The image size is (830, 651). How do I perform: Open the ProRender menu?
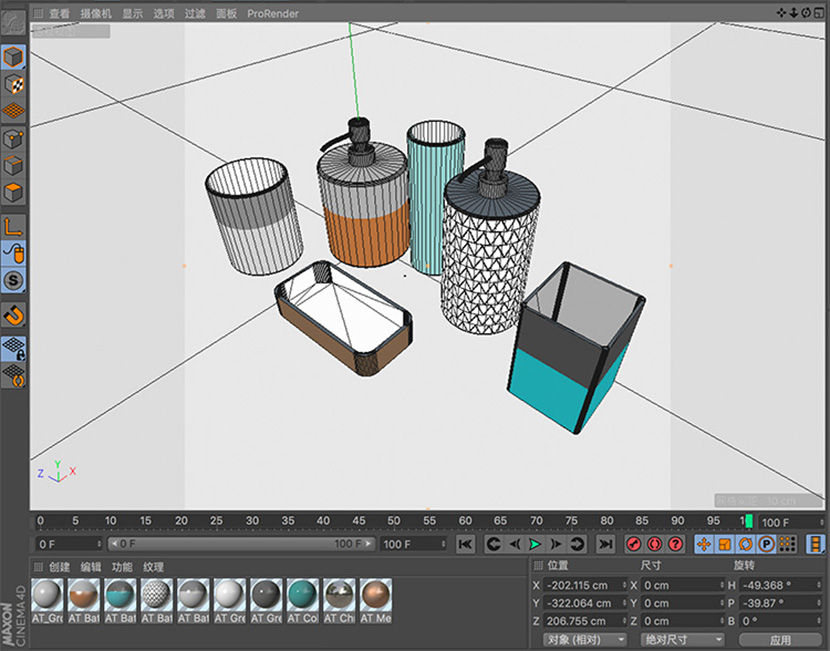point(273,14)
